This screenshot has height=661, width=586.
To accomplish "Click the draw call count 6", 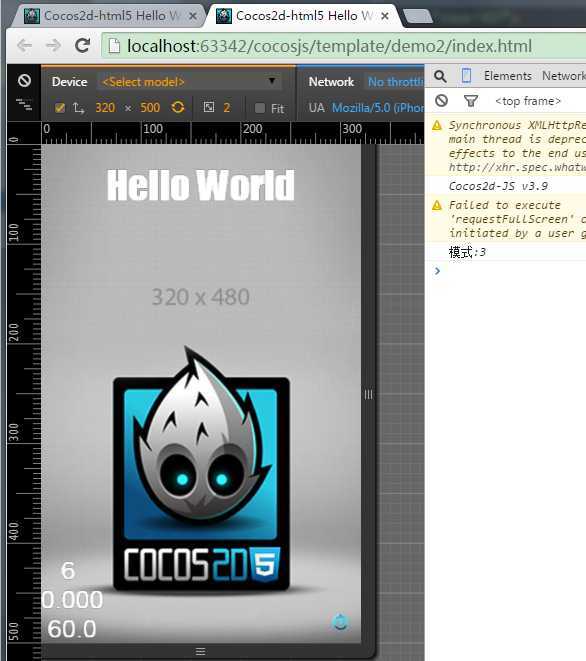I will coord(68,570).
